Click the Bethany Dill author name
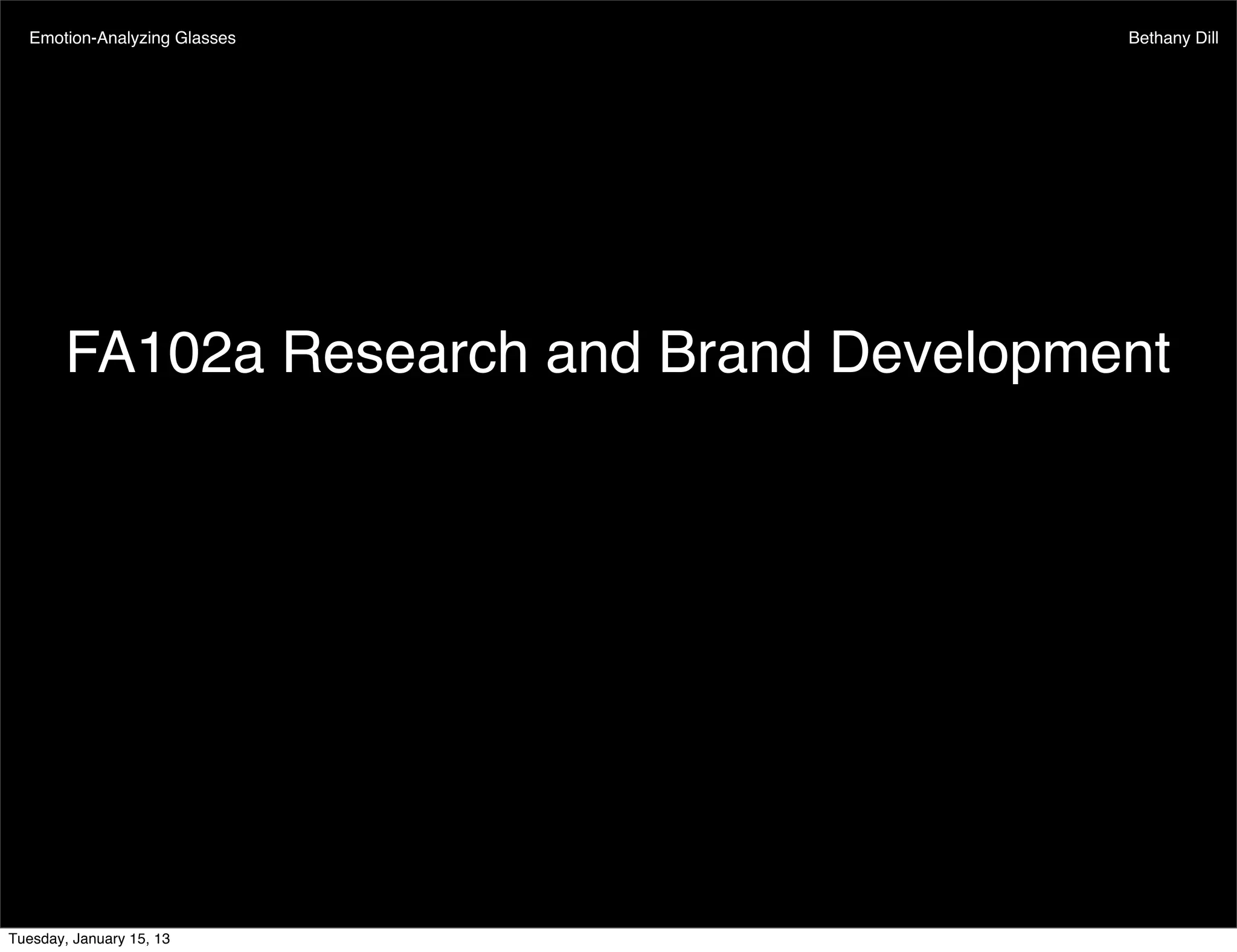The image size is (1237, 952). point(1173,39)
